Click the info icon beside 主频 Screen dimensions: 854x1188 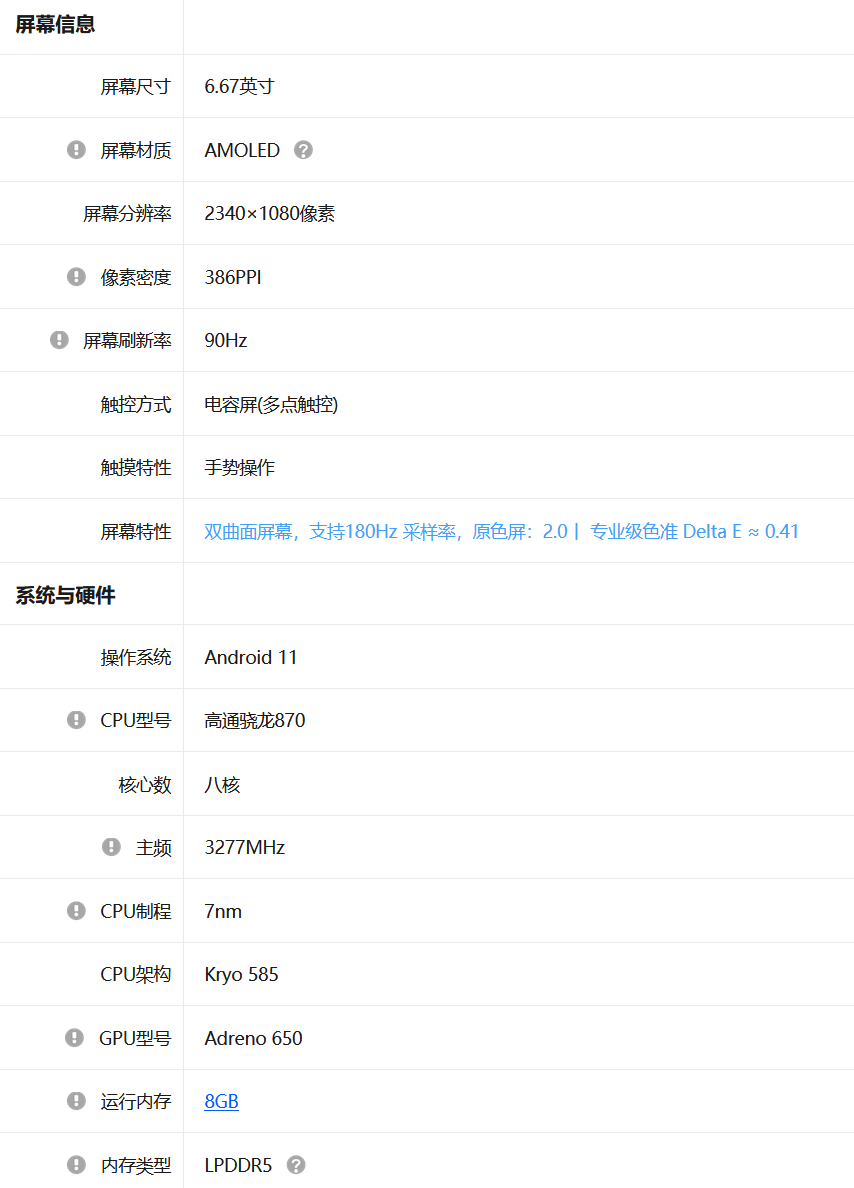coord(111,847)
